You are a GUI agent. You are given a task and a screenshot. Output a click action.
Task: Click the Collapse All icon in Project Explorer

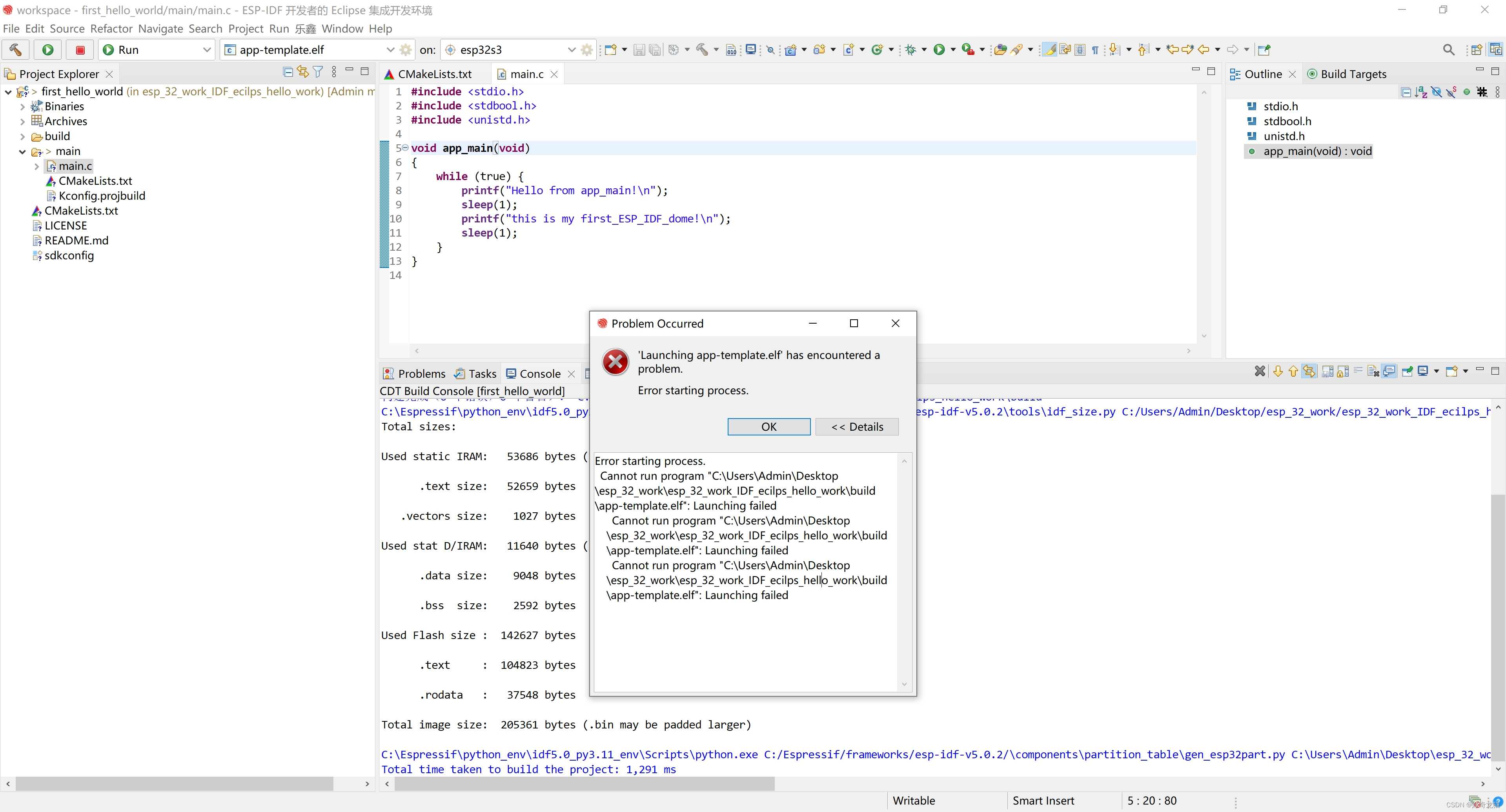click(x=288, y=72)
